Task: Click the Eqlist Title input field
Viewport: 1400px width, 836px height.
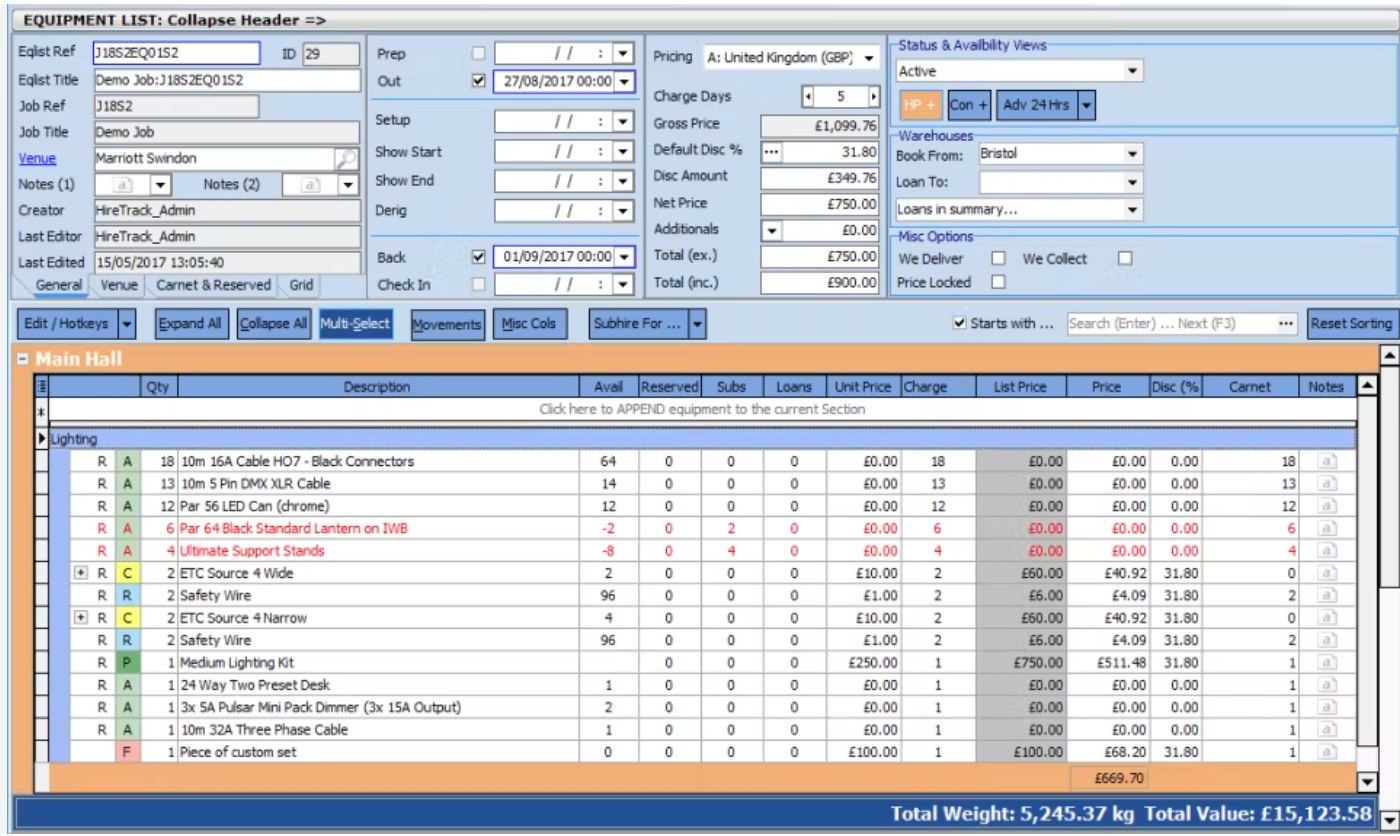Action: point(227,80)
